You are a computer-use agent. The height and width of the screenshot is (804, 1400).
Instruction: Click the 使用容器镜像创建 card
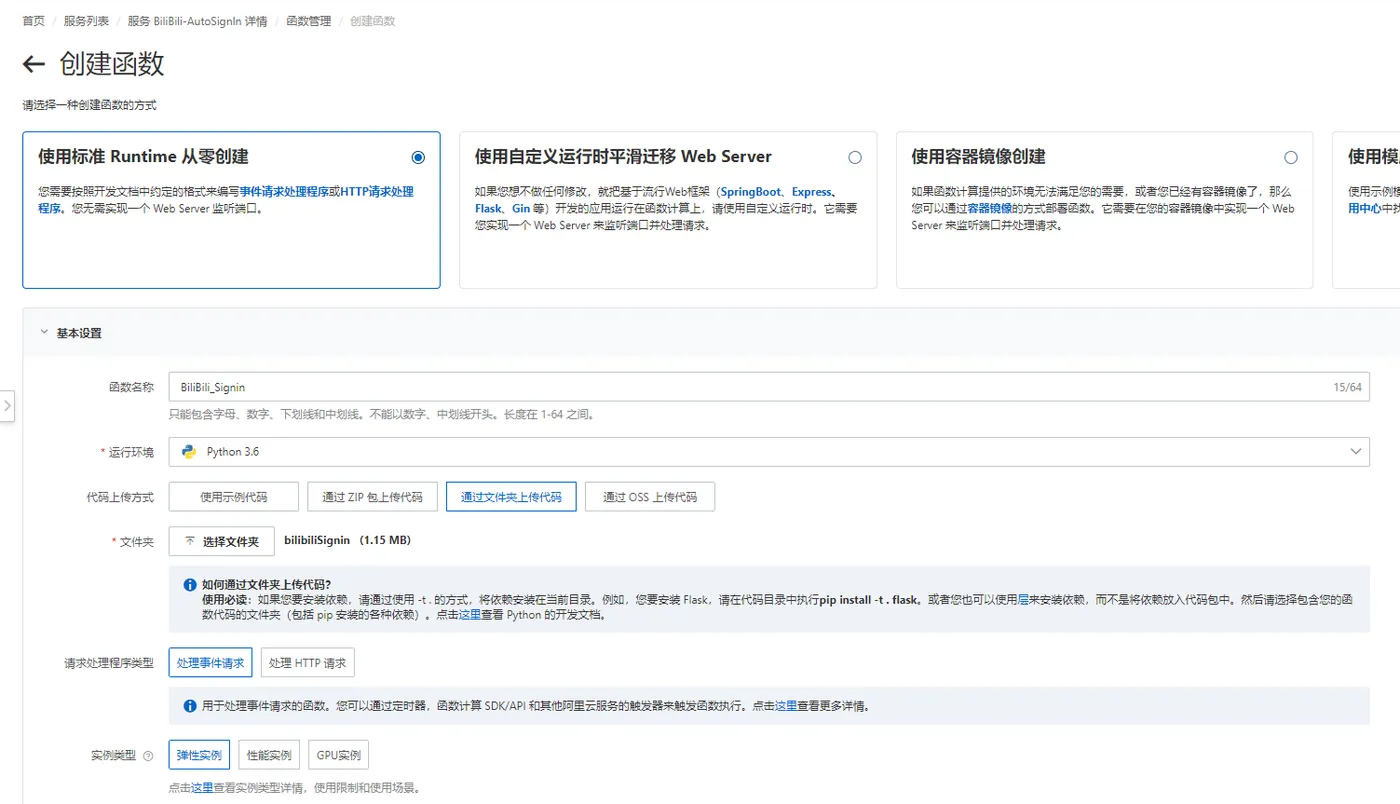point(1104,210)
